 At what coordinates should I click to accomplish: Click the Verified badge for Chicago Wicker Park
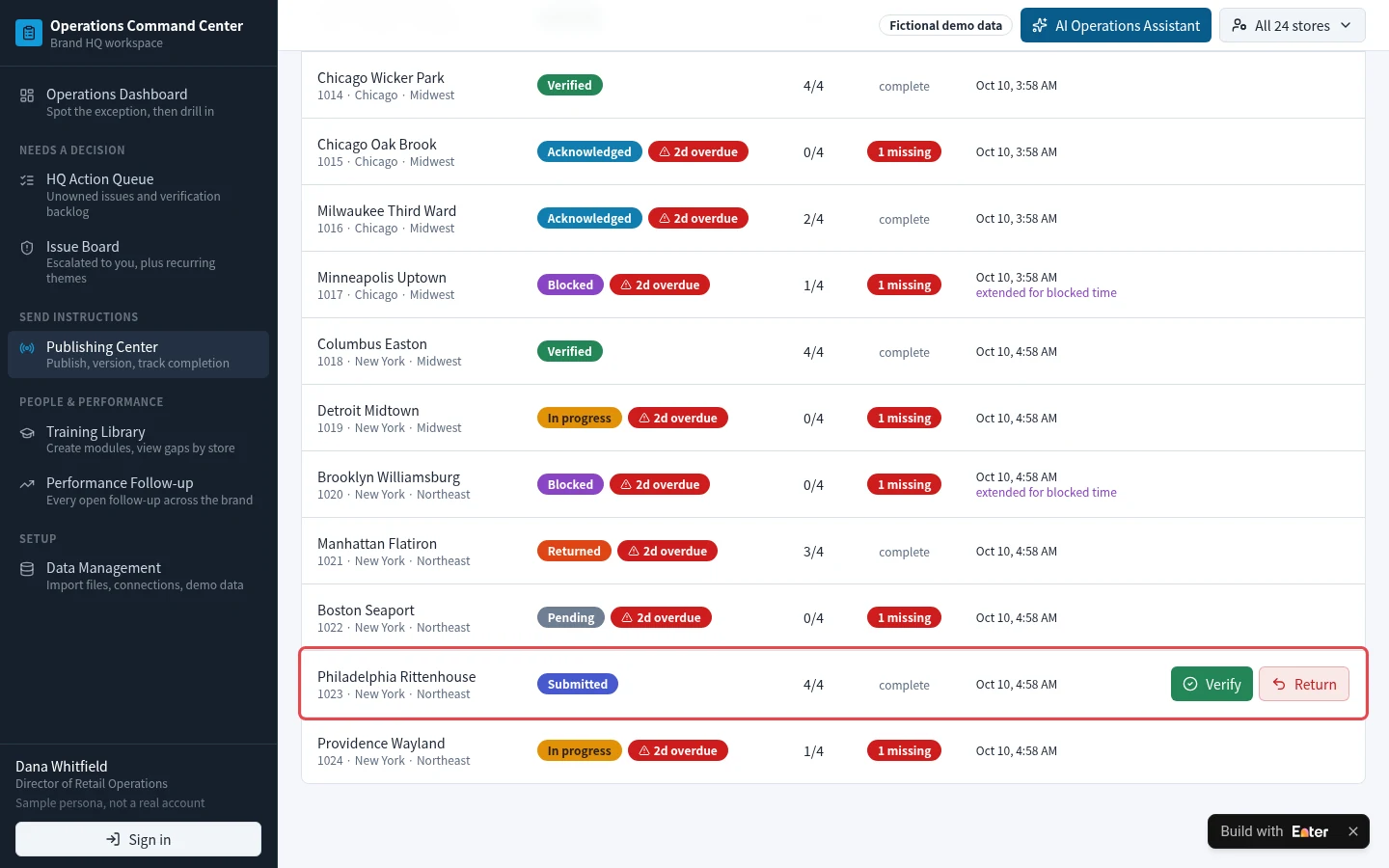pos(569,85)
